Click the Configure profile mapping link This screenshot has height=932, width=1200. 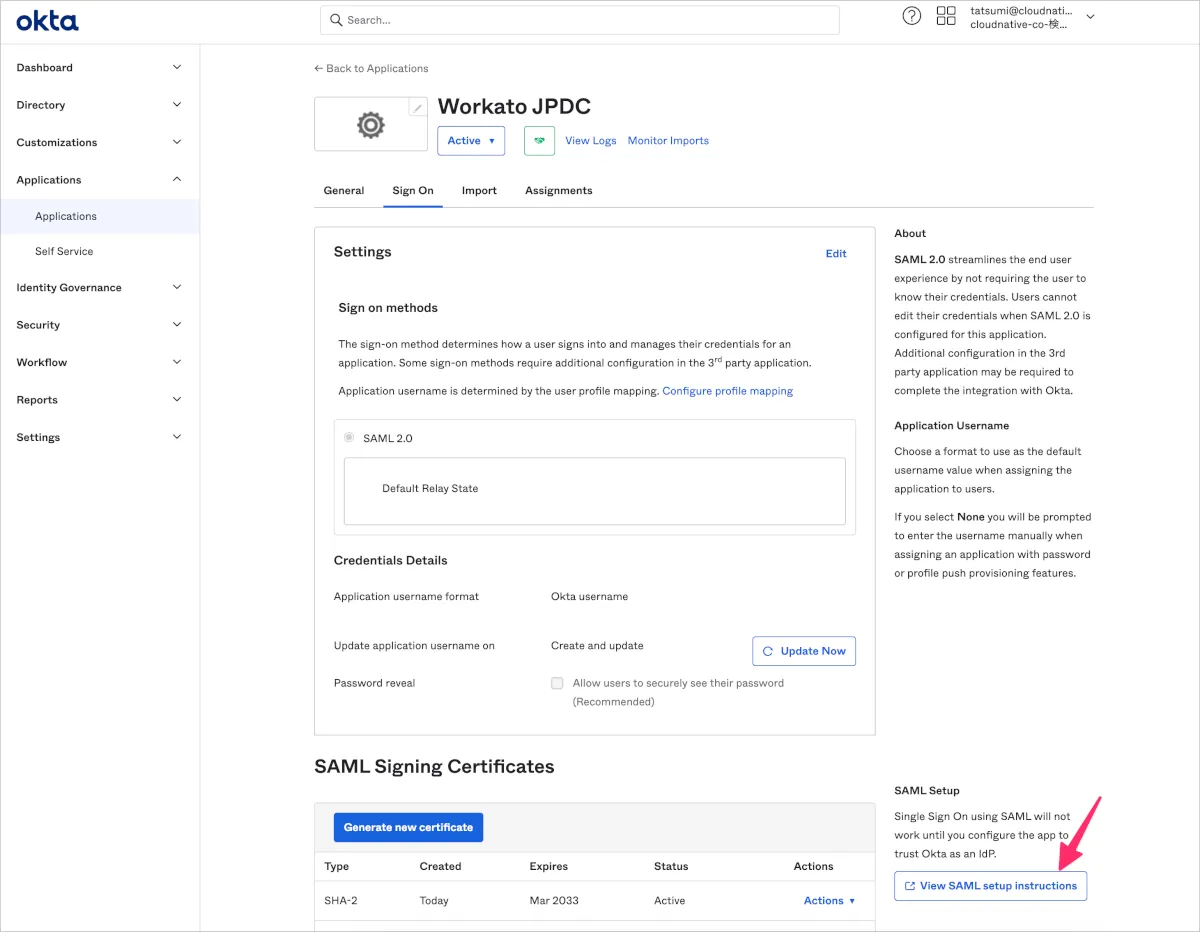point(727,391)
